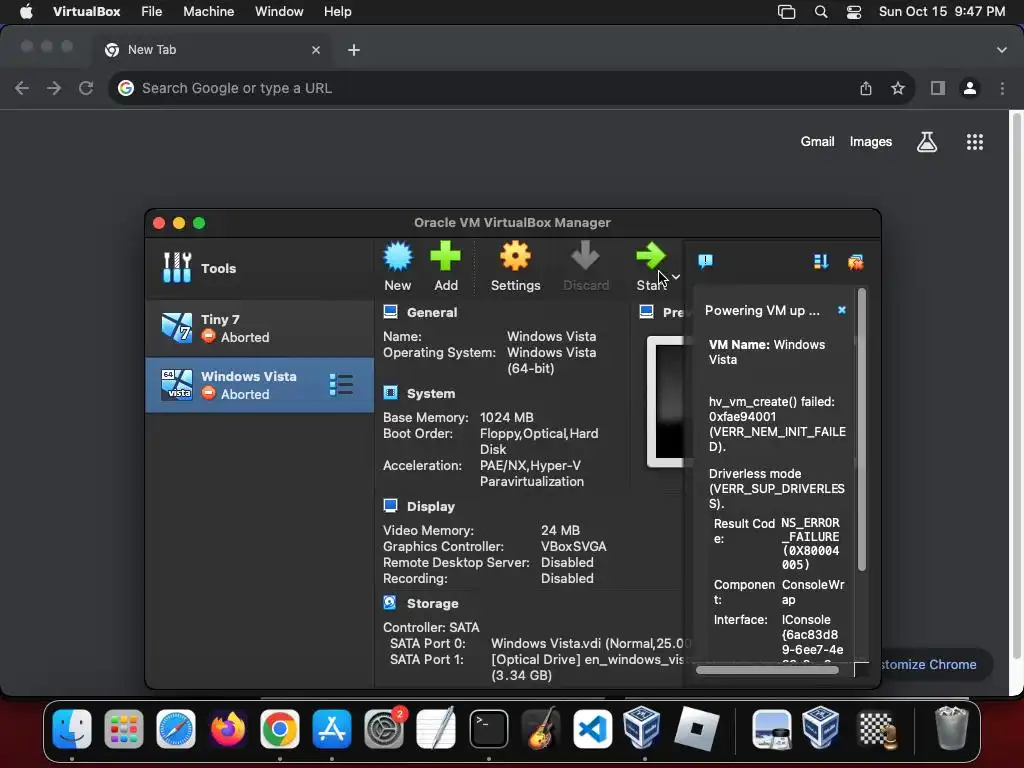Open Roblox from the Dock
The width and height of the screenshot is (1024, 768).
click(x=696, y=729)
